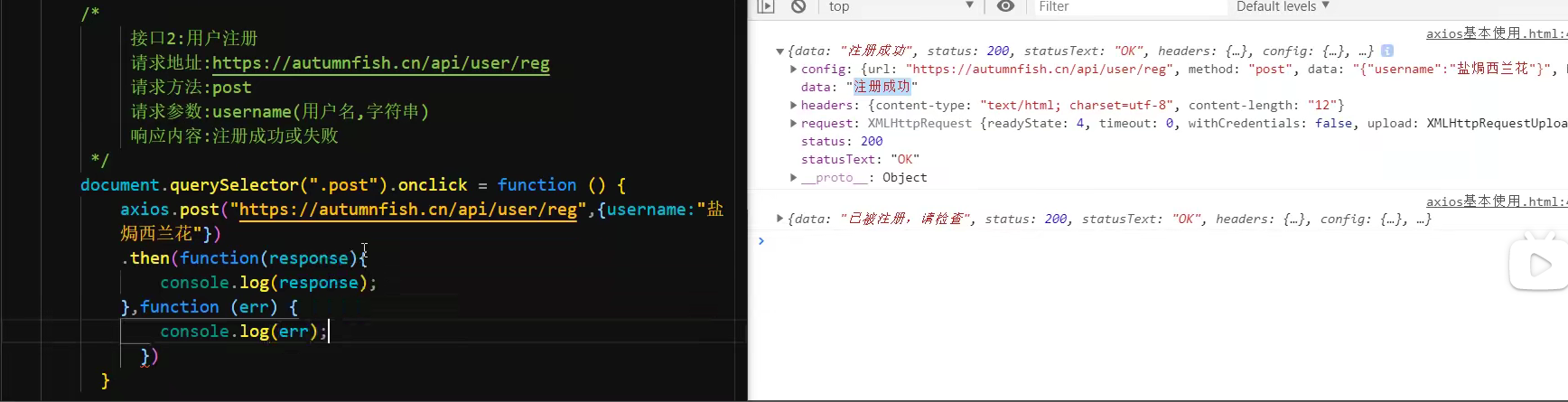The height and width of the screenshot is (402, 1568).
Task: Click the statusText: "OK" property row
Action: pos(860,159)
